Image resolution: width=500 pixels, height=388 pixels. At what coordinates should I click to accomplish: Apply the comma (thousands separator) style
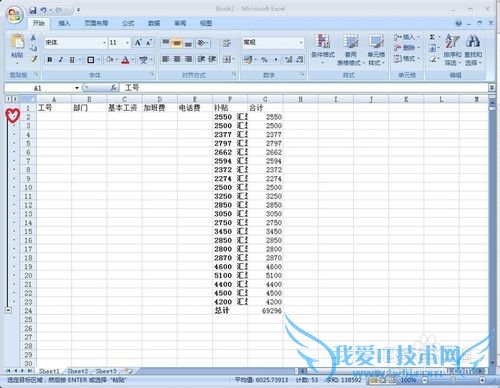tap(276, 60)
